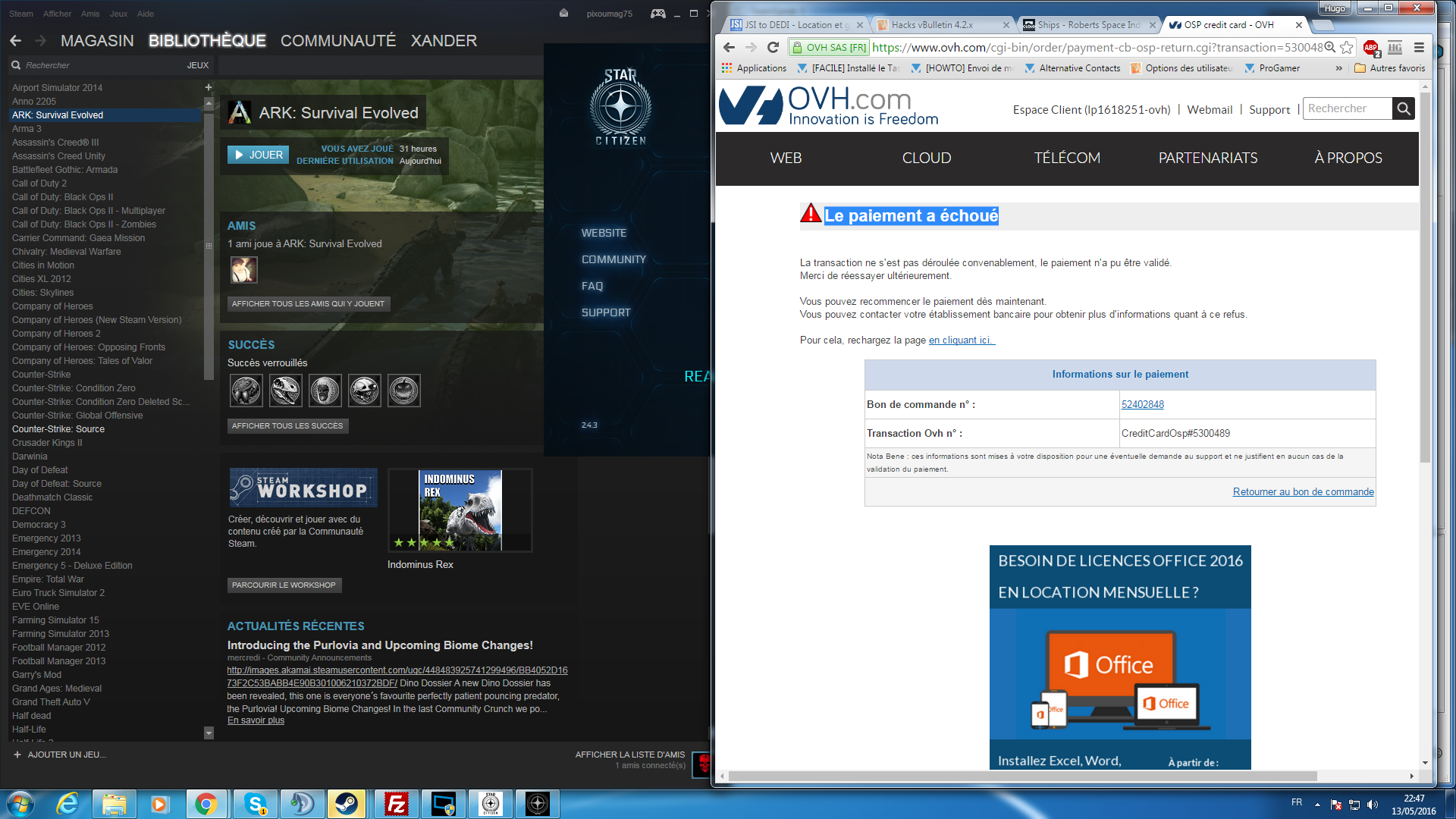The image size is (1456, 819).
Task: Click Chrome horizontal scrollbar
Action: [1021, 776]
